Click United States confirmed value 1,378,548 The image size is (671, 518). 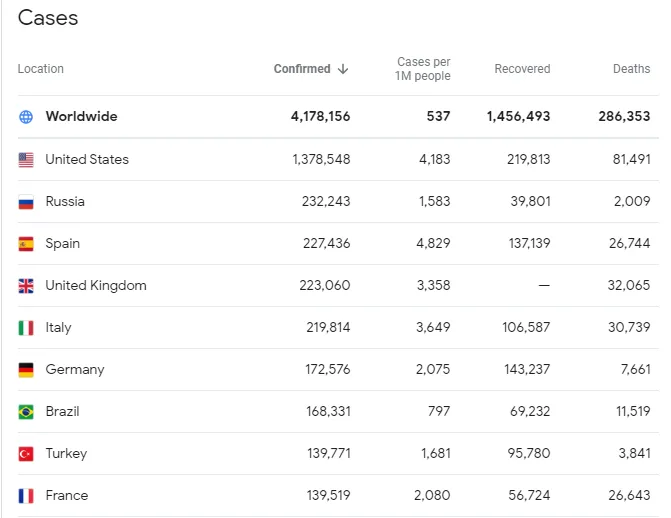click(321, 159)
